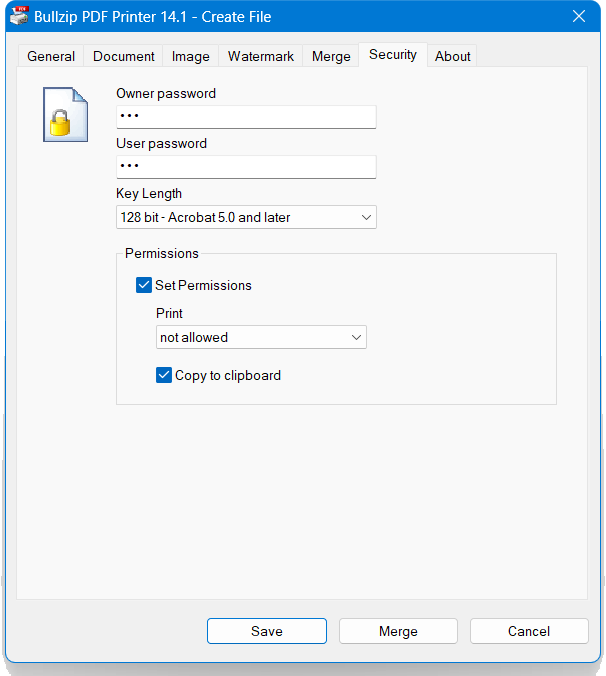Image resolution: width=606 pixels, height=676 pixels.
Task: Close the Create File dialog window
Action: coord(579,16)
